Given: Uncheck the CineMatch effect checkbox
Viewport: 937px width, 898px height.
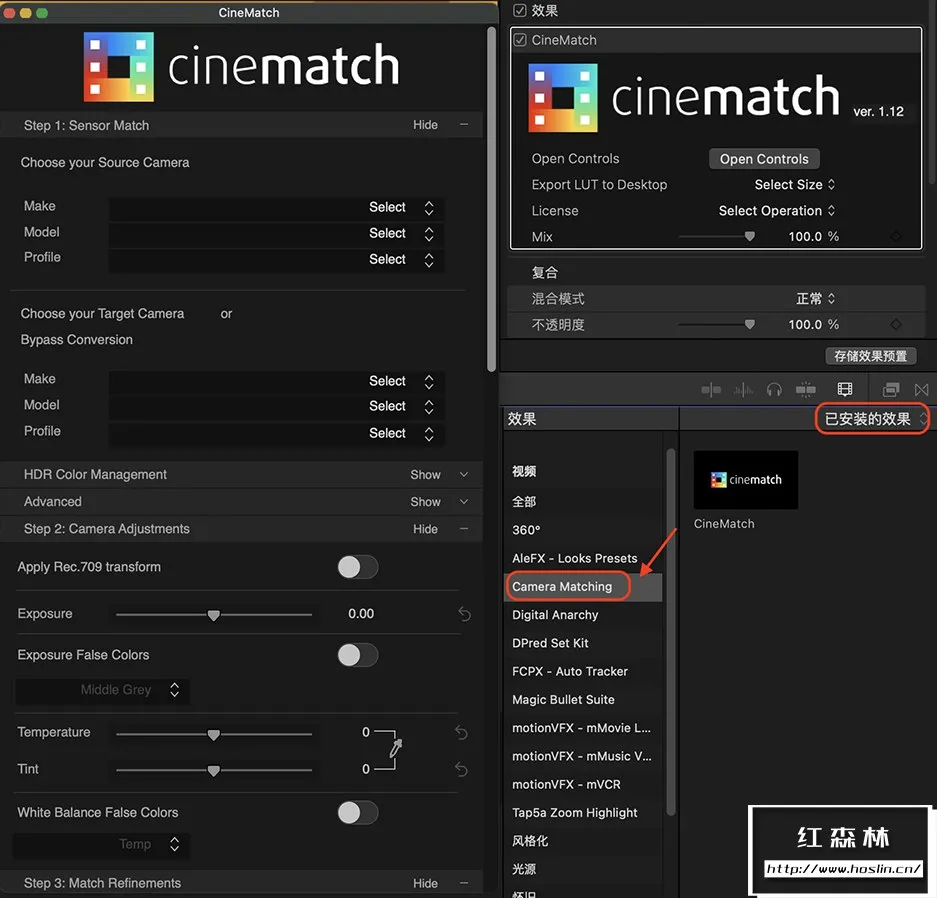Looking at the screenshot, I should [520, 40].
